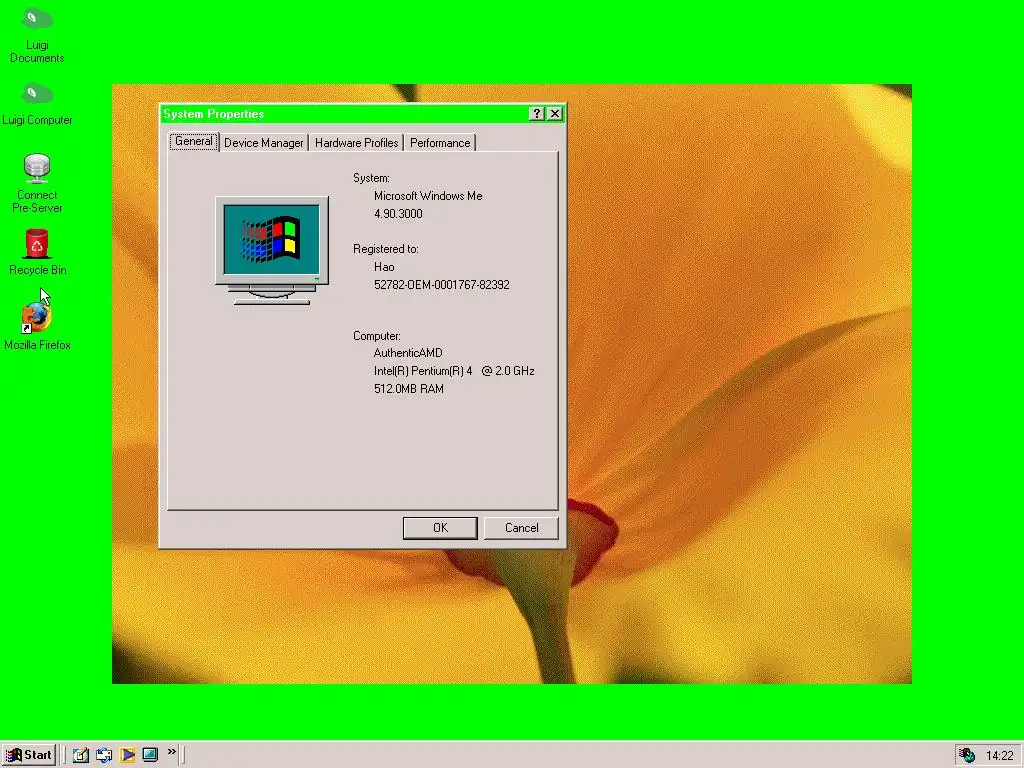
Task: Click the Microsoft Windows Me text
Action: [428, 196]
